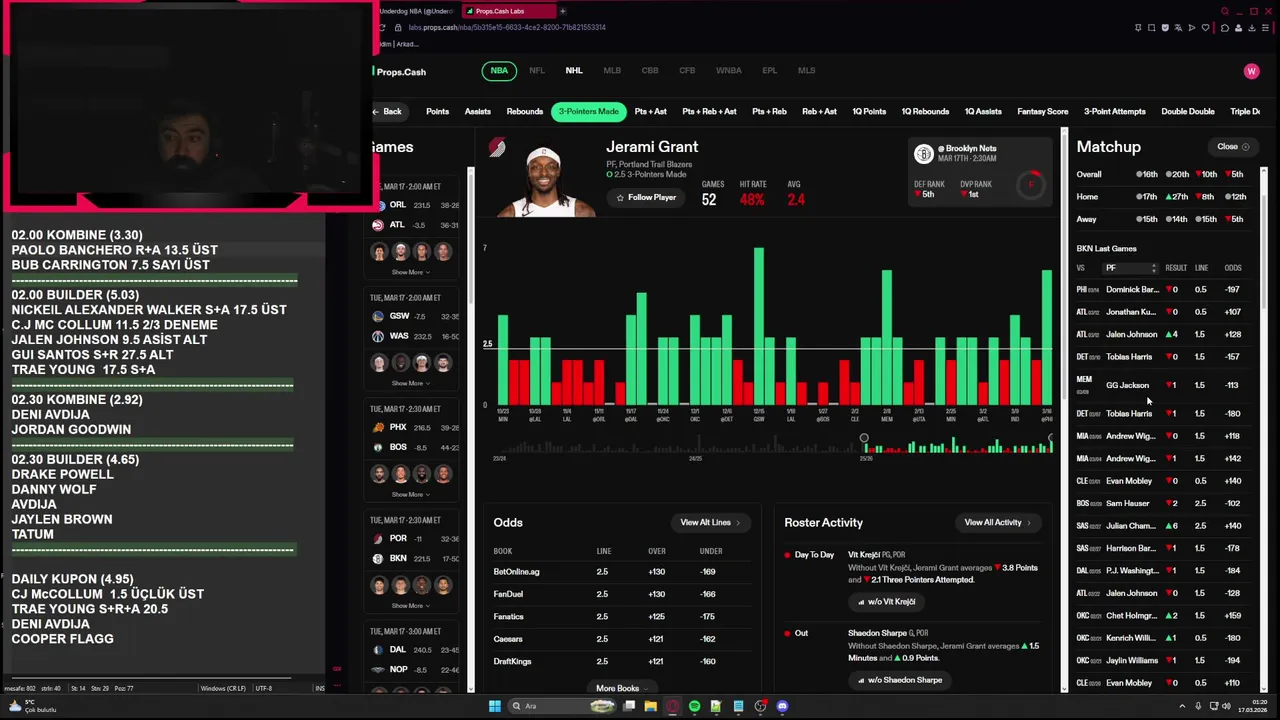Open the browser site lock icon

click(x=399, y=27)
